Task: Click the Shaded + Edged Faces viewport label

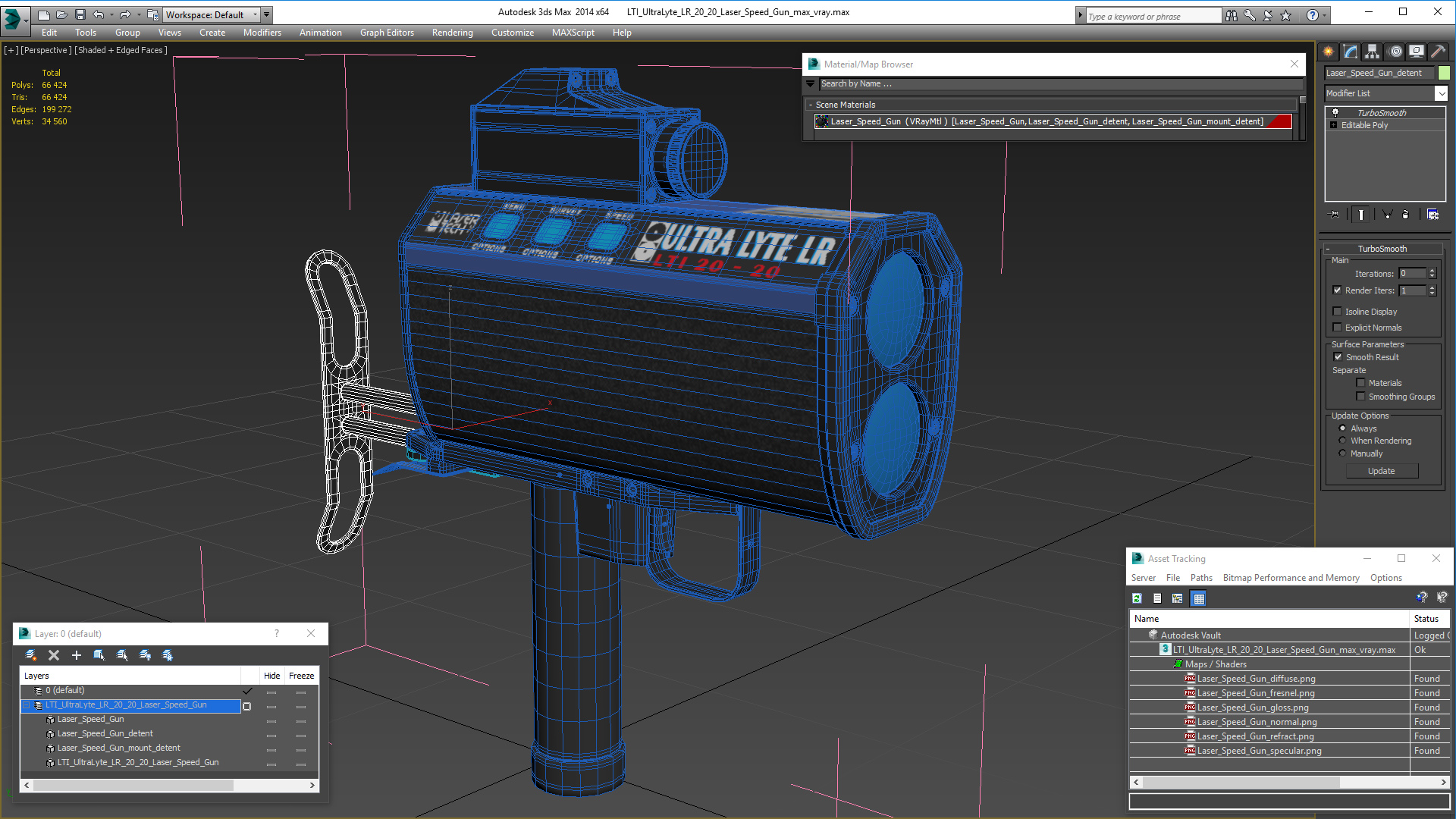Action: pyautogui.click(x=121, y=50)
